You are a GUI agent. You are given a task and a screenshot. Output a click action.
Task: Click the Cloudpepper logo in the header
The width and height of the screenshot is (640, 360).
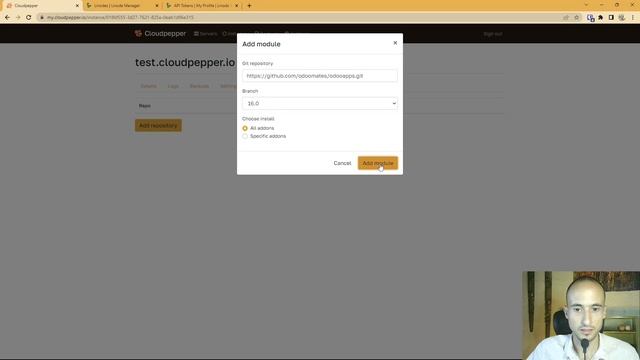tap(160, 33)
